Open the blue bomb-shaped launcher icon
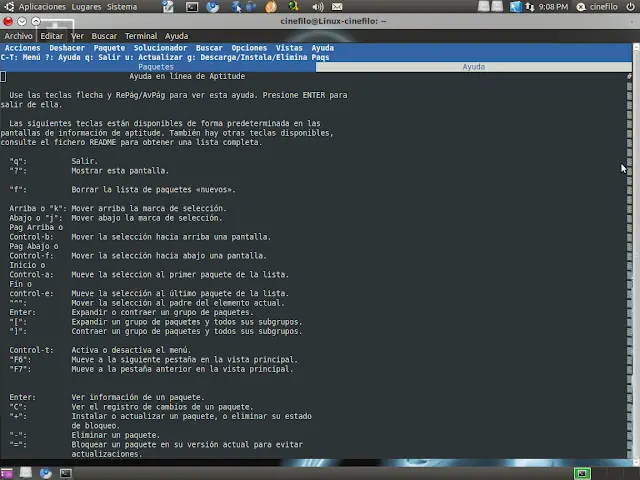Screen dimensions: 640x480 coord(251,7)
